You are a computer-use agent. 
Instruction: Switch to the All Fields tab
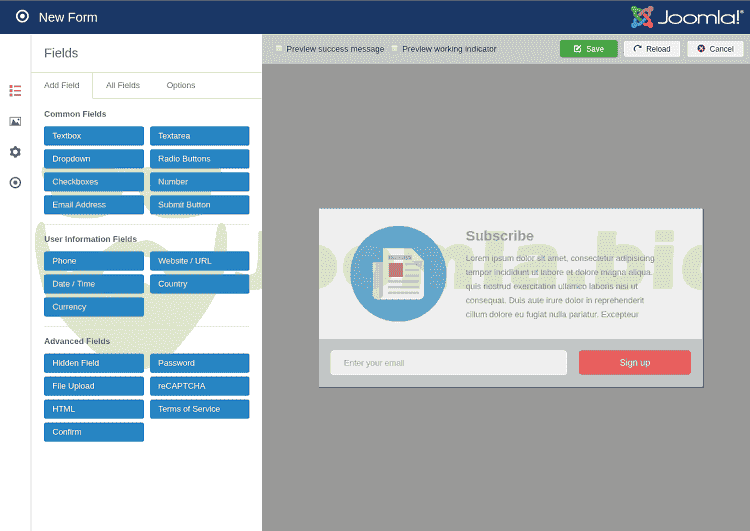[123, 86]
